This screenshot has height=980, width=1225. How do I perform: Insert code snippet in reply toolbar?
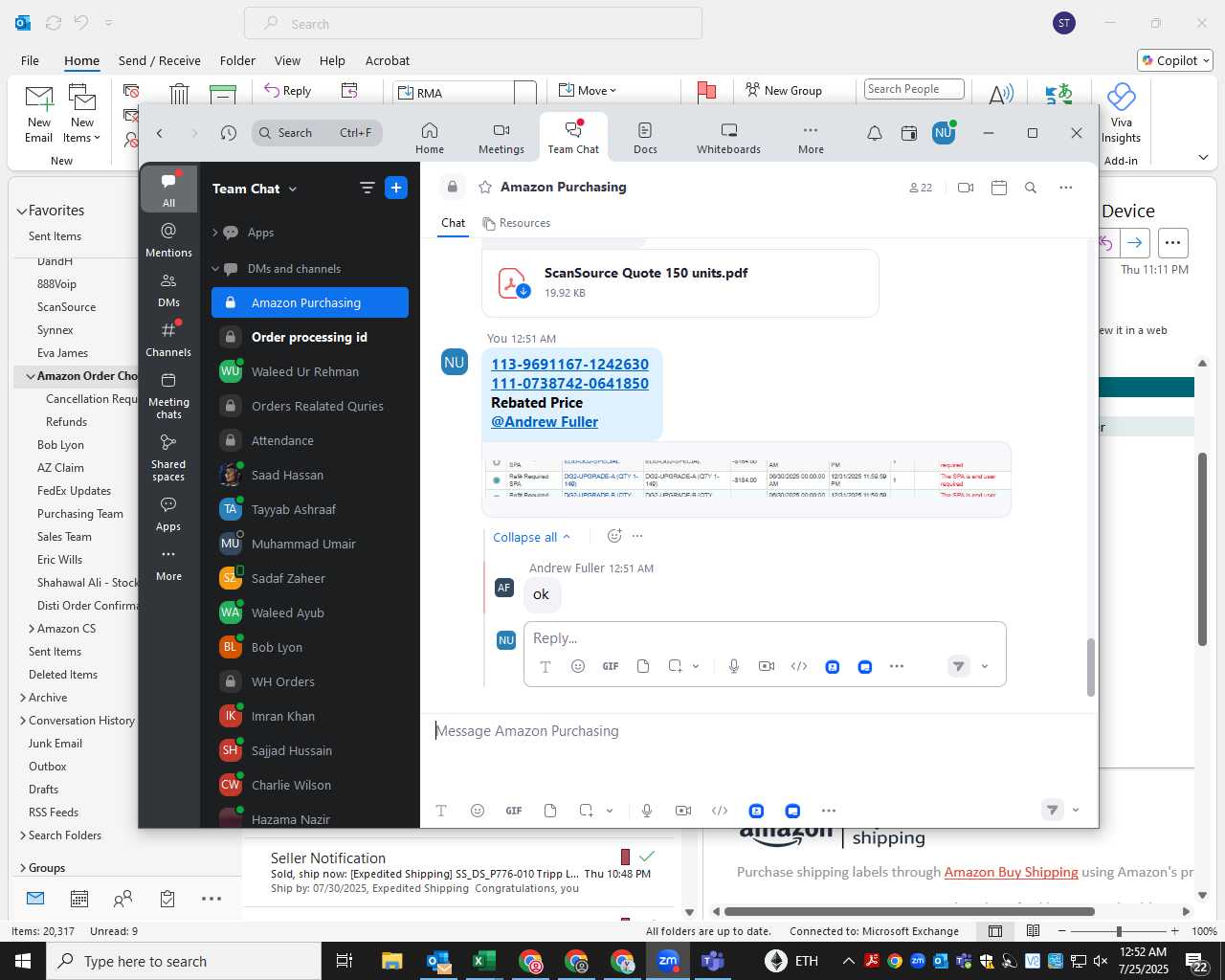point(799,666)
